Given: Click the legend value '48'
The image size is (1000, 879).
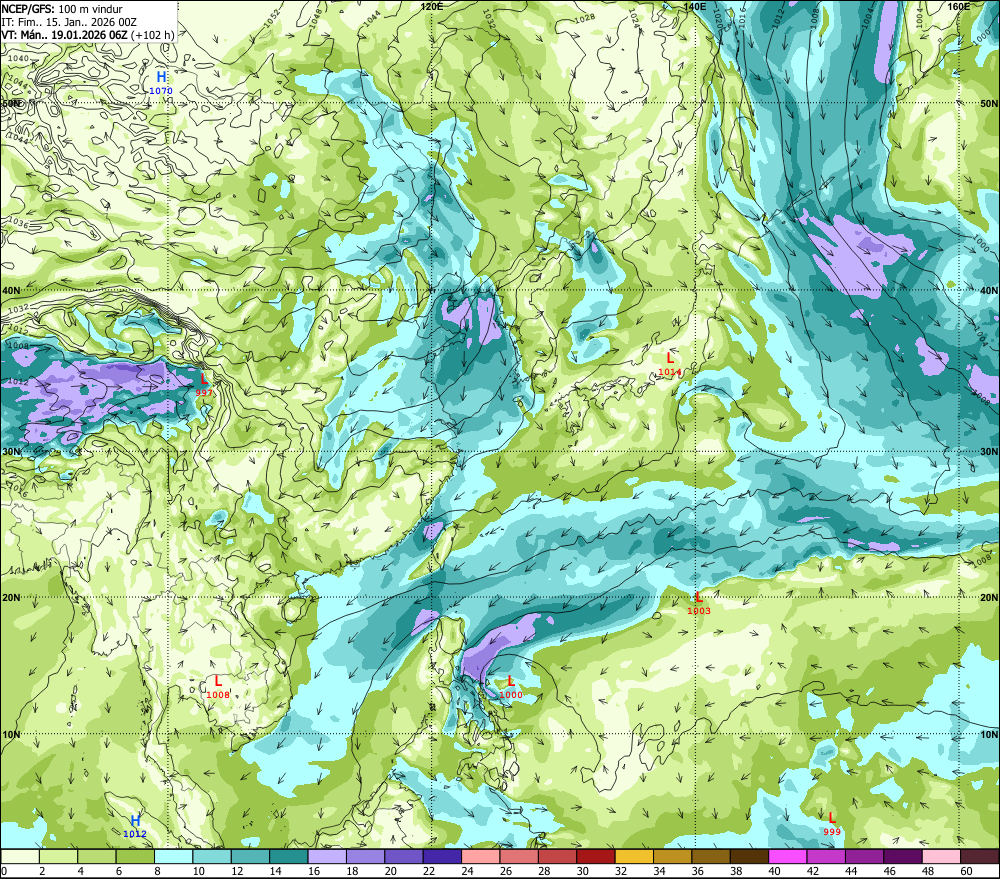Looking at the screenshot, I should pos(928,871).
